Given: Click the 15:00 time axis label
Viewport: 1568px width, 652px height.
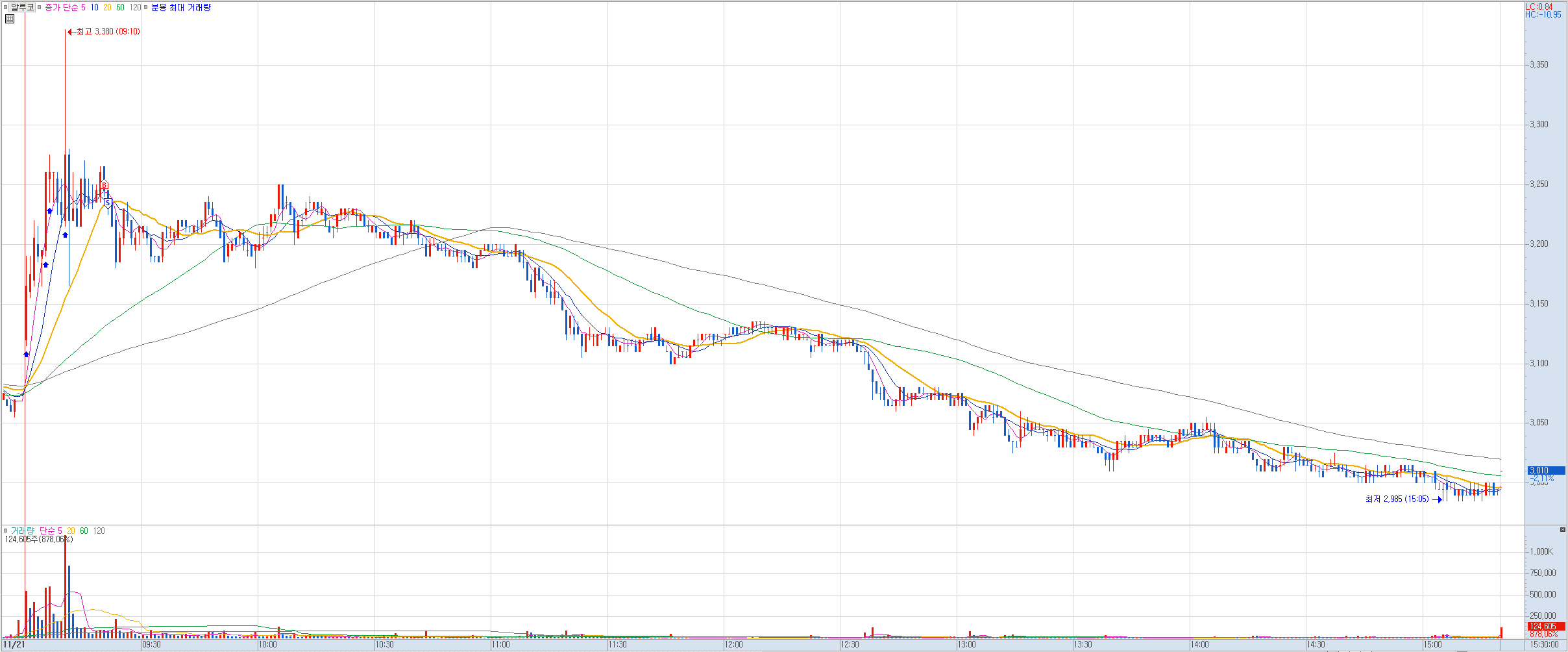Looking at the screenshot, I should coord(1433,645).
